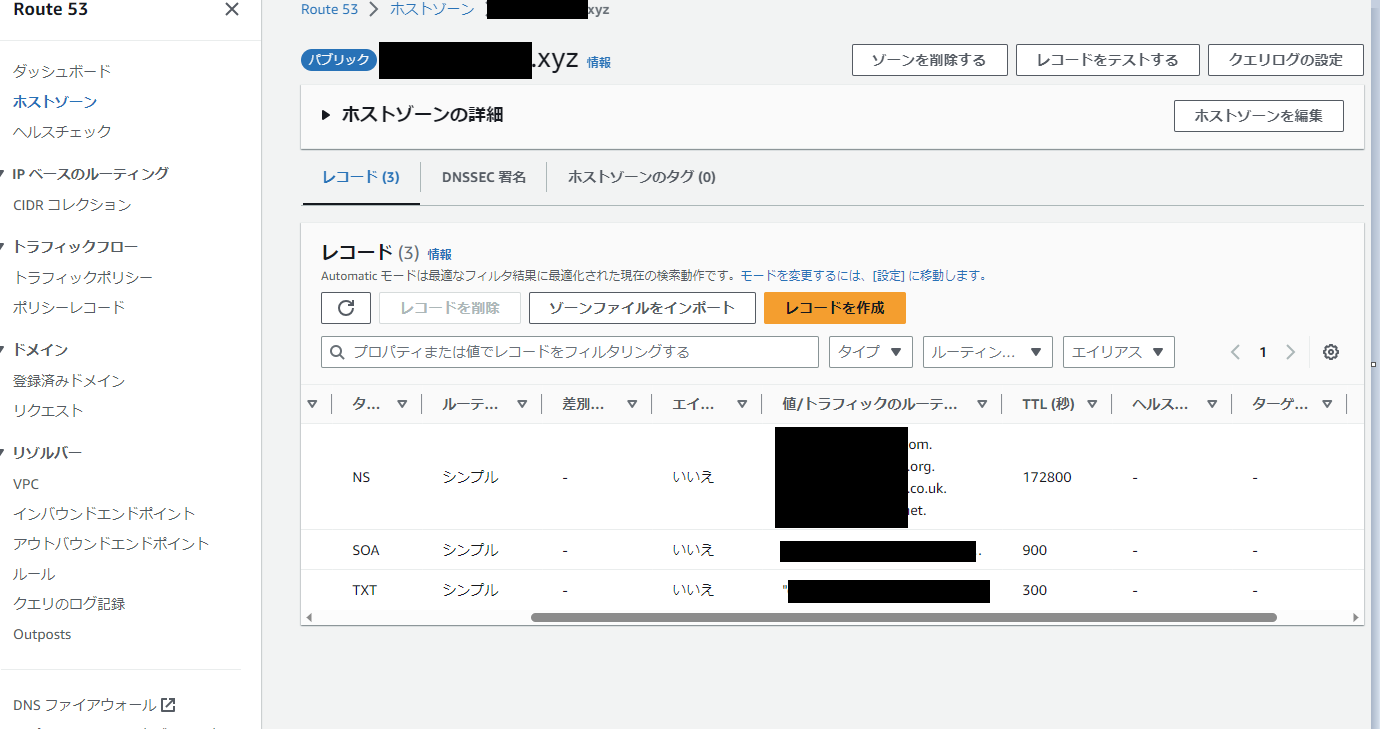Click the クエリログの設定 button
Screen dimensions: 1380x729
click(x=1286, y=60)
